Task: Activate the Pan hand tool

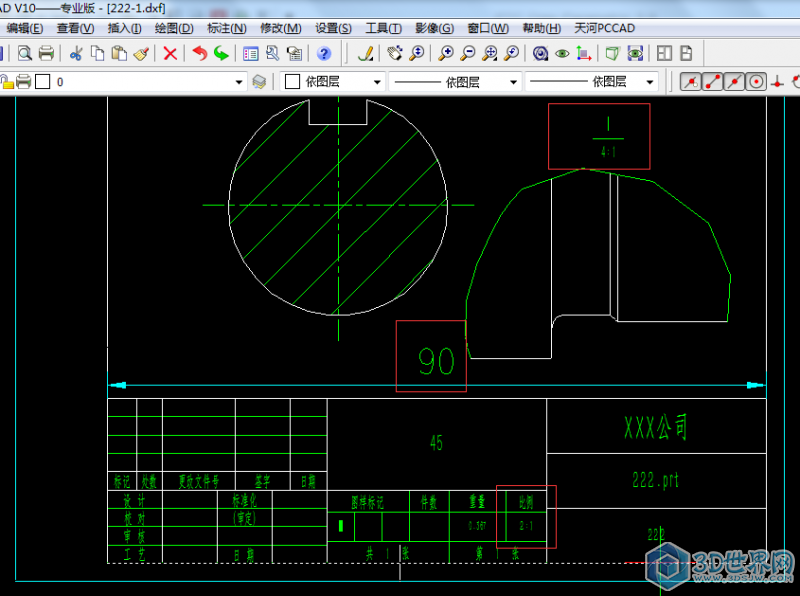Action: coord(395,53)
